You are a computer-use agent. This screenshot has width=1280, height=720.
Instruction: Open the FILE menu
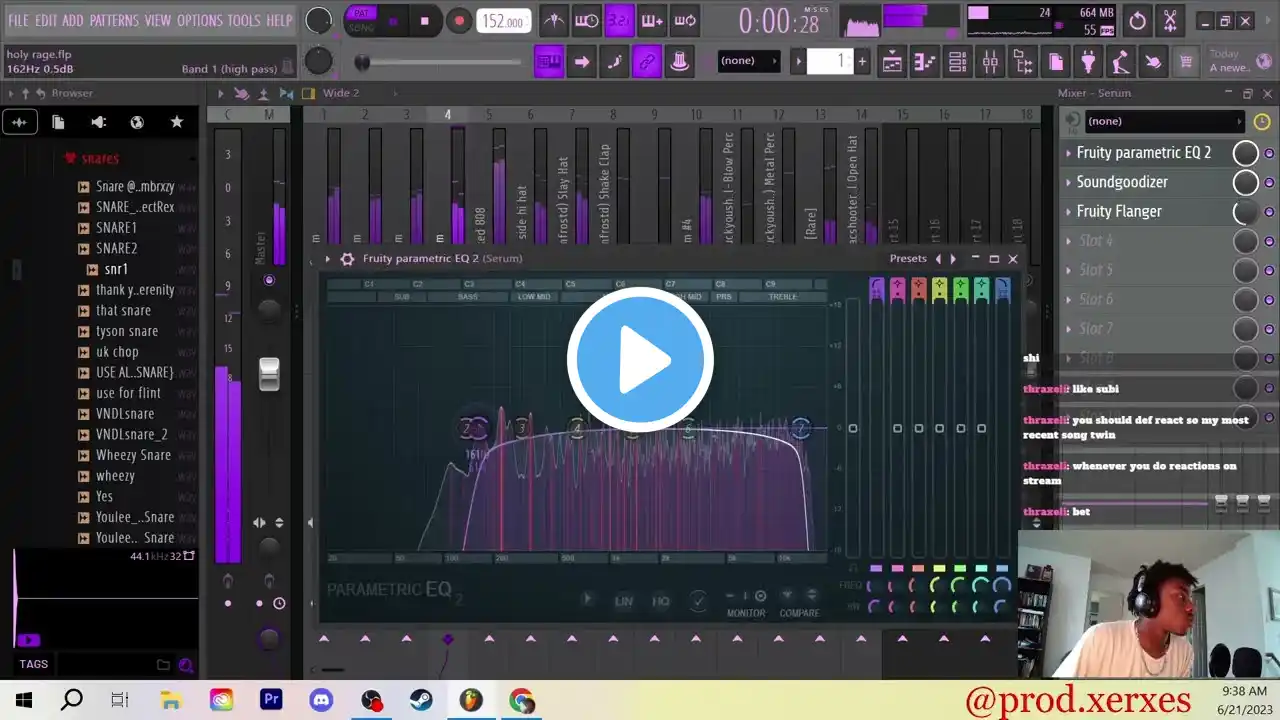[18, 20]
